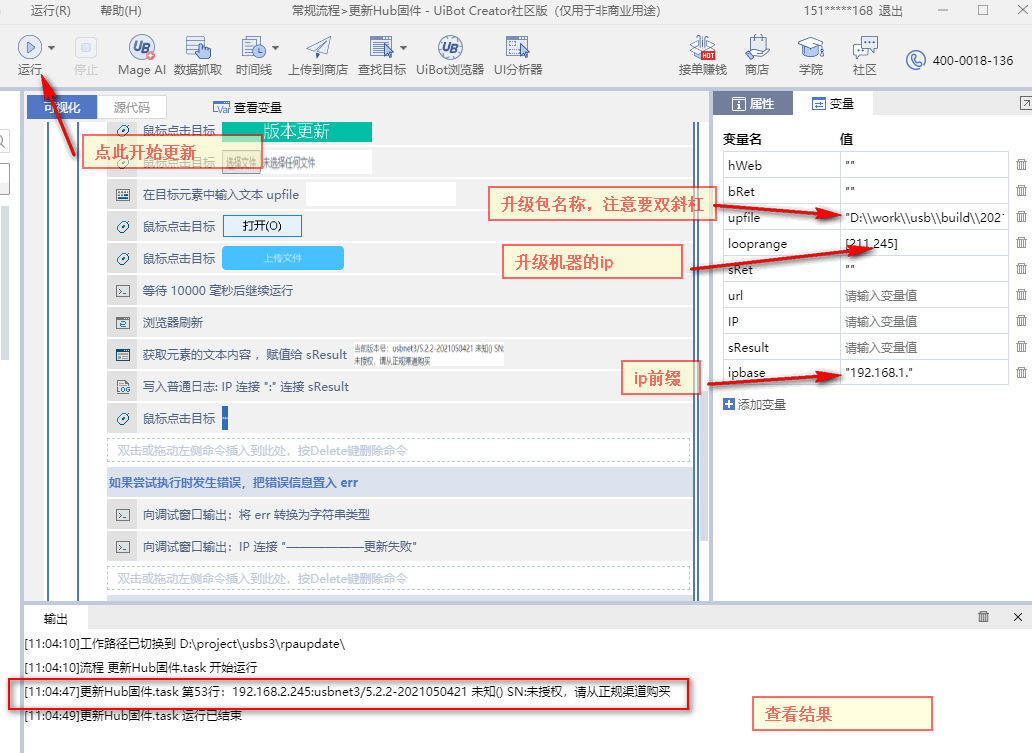1032x753 pixels.
Task: Click the url value field
Action: click(x=924, y=295)
